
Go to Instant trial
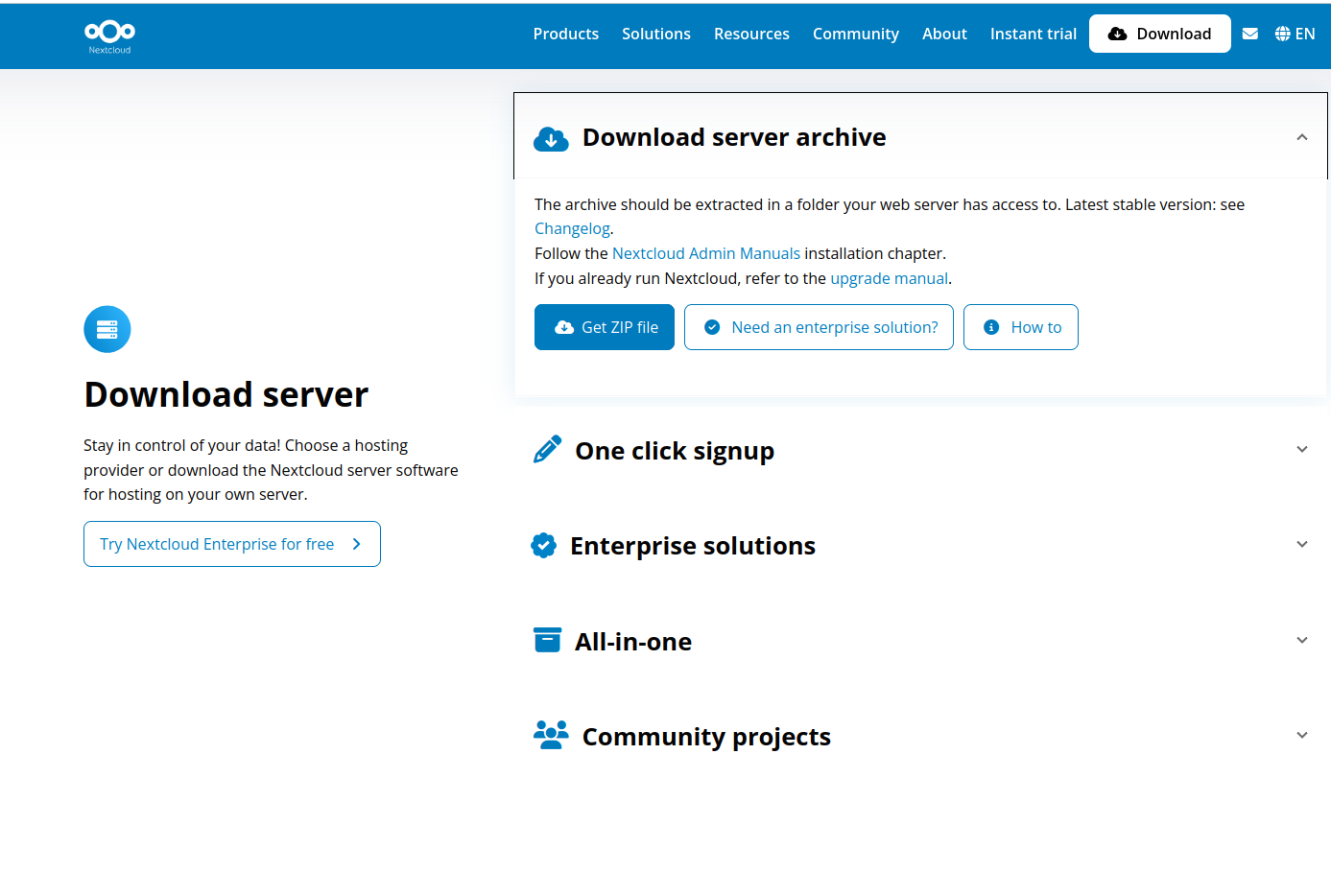(1034, 34)
